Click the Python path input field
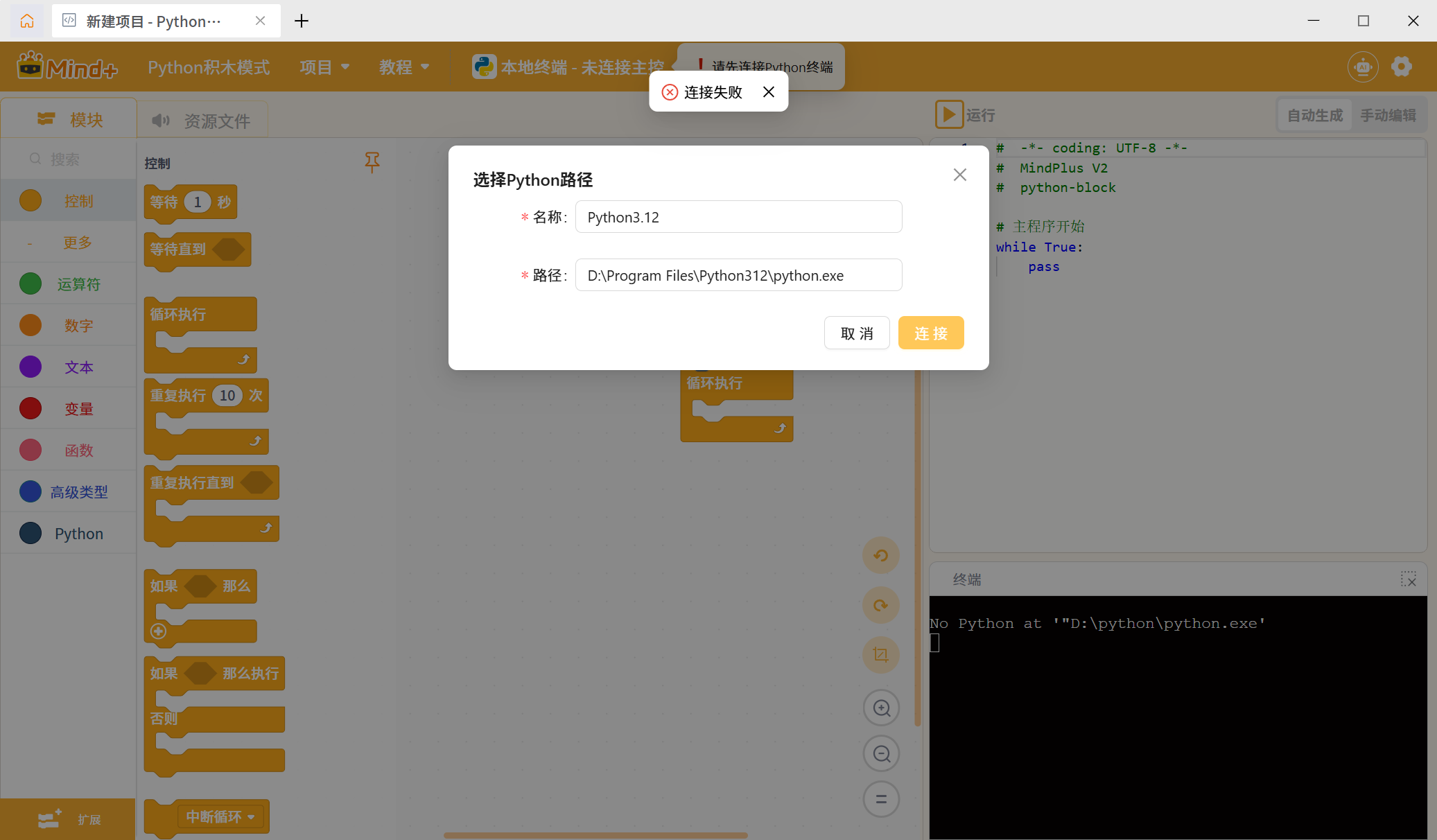The image size is (1437, 840). pos(738,274)
